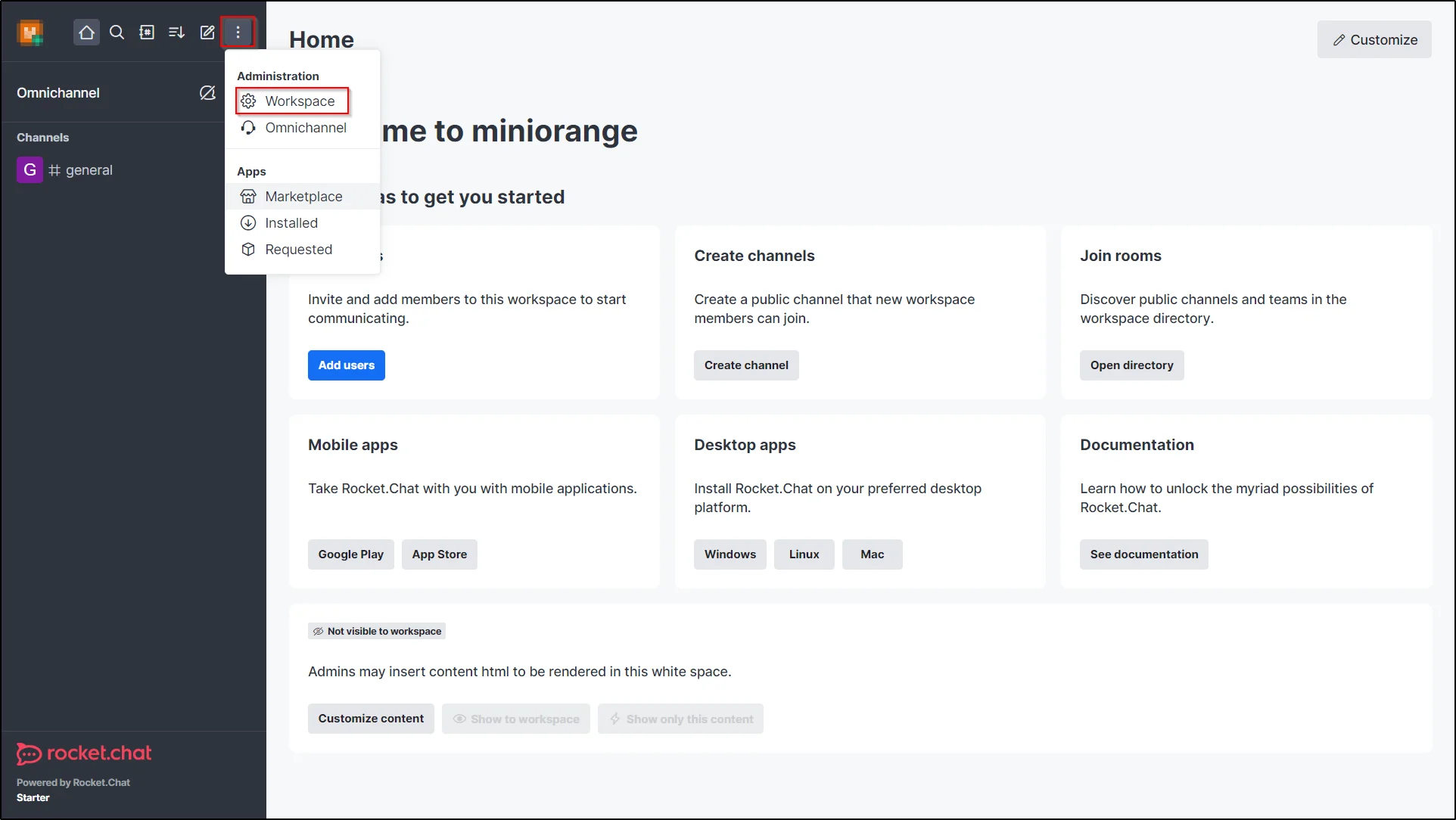This screenshot has width=1456, height=820.
Task: Click the Windows download button
Action: coord(730,554)
